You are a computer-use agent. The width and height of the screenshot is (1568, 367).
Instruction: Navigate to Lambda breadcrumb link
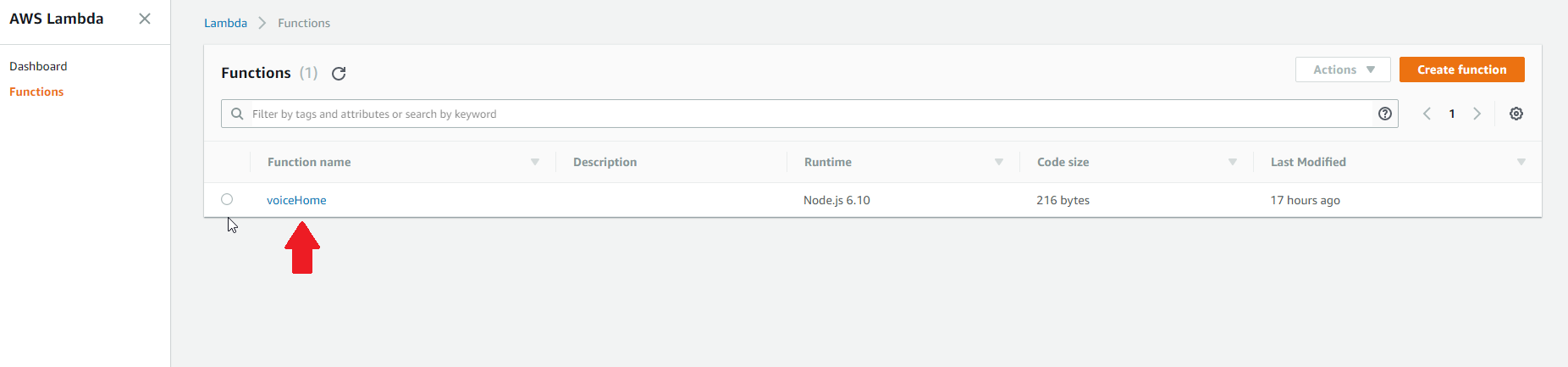click(x=225, y=23)
